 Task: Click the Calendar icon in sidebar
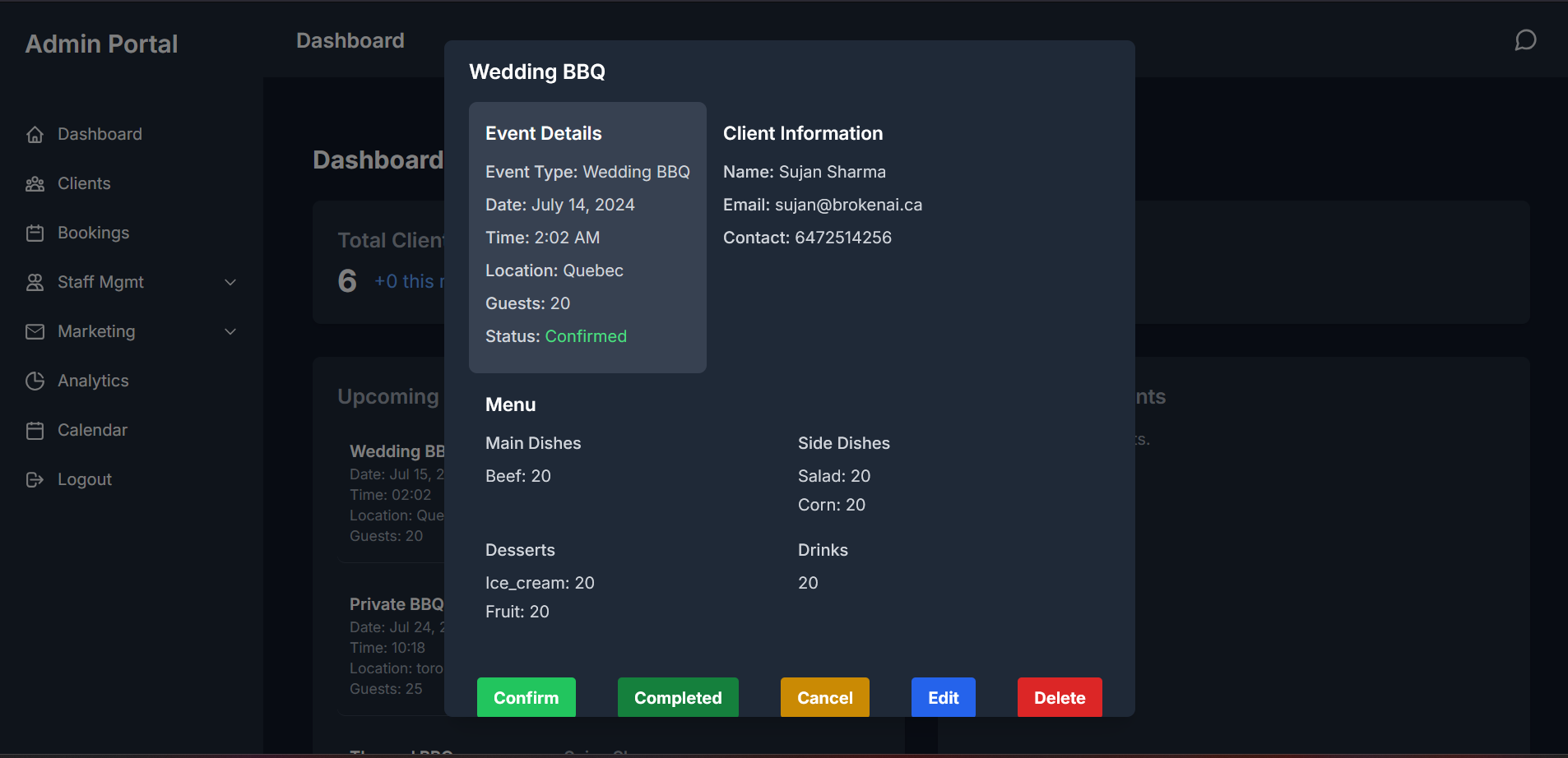point(35,429)
